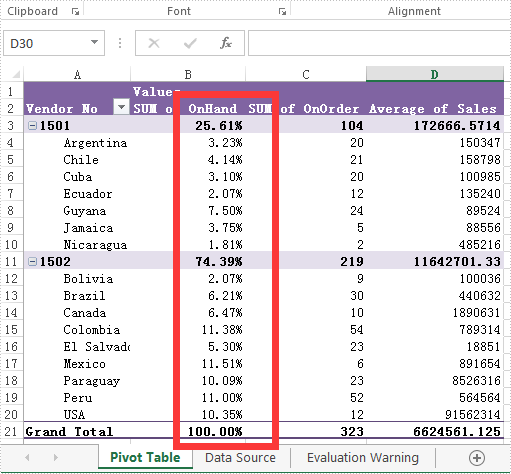
Task: Switch to Data Source sheet tab
Action: click(240, 458)
